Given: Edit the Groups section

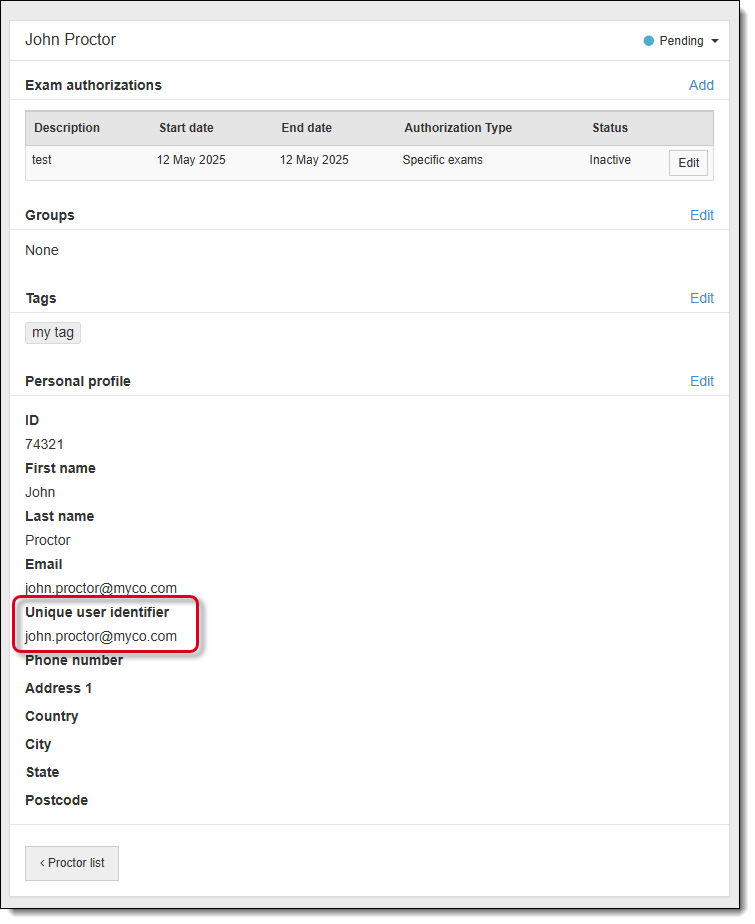Looking at the screenshot, I should (x=701, y=215).
